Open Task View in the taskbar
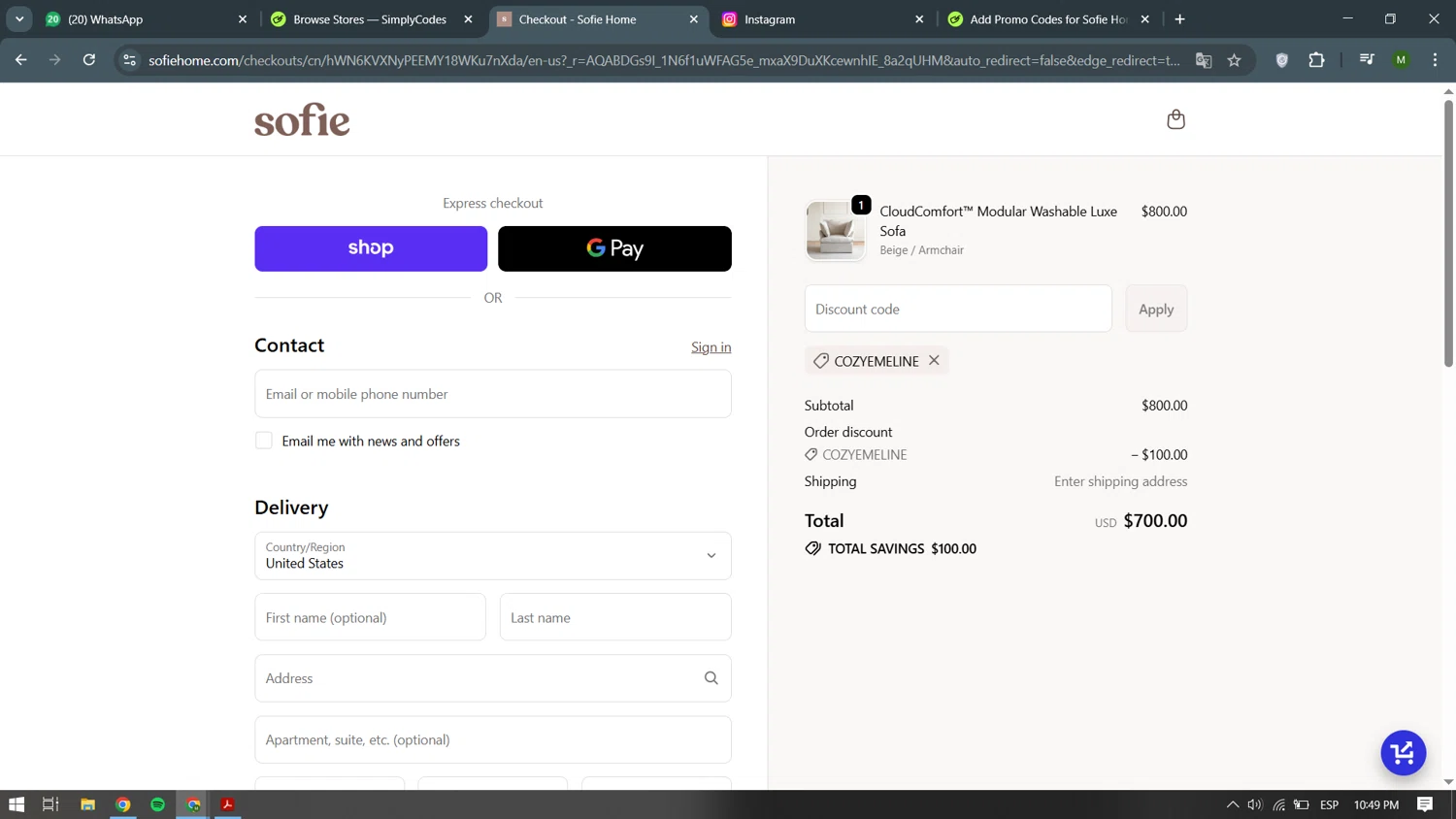Image resolution: width=1456 pixels, height=819 pixels. 50,804
